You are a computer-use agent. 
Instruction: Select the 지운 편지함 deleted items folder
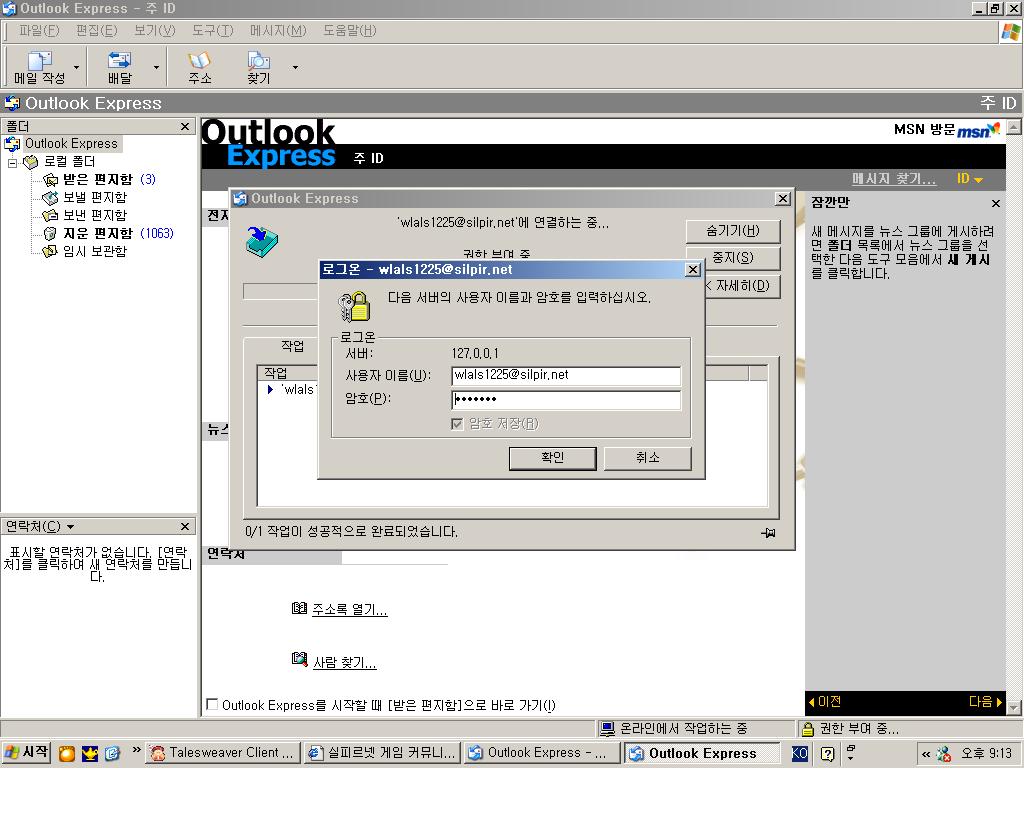click(96, 233)
